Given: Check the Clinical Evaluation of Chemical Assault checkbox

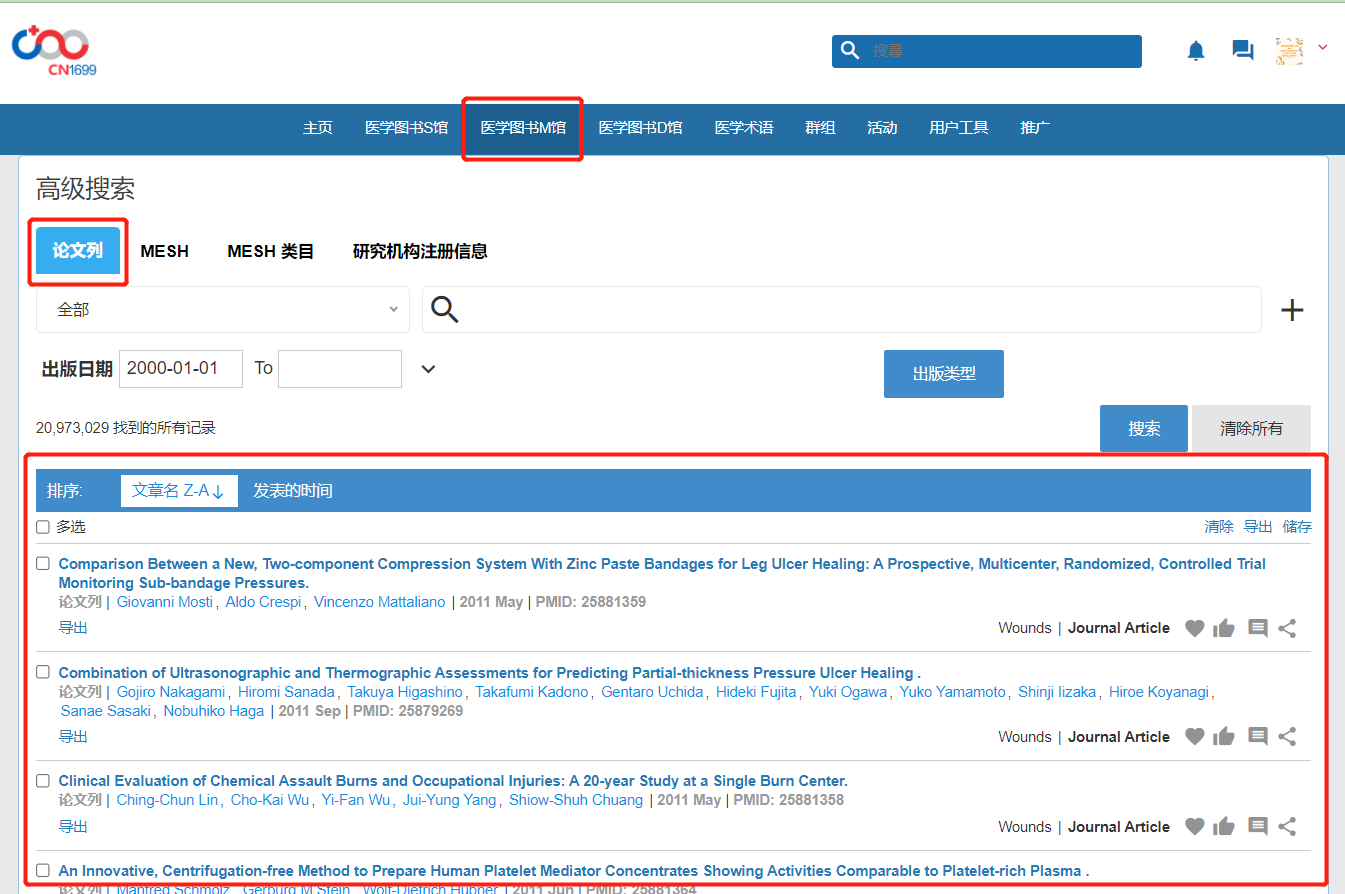Looking at the screenshot, I should [43, 781].
